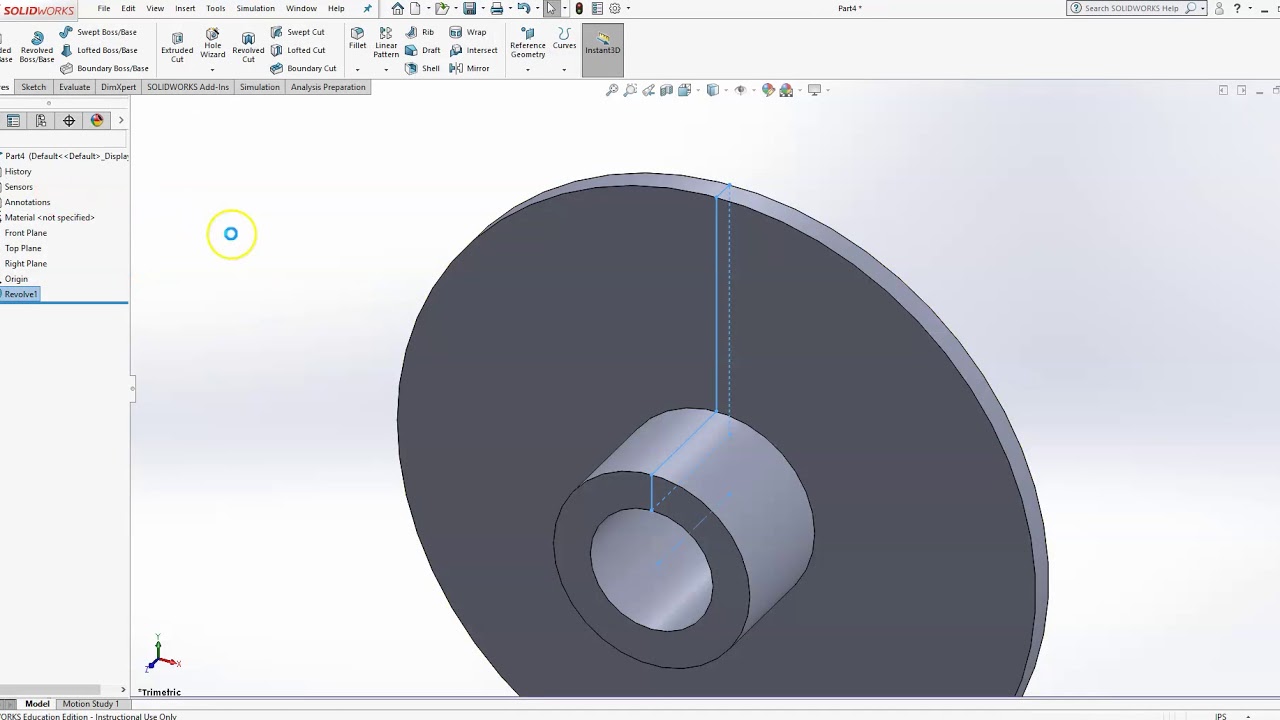Viewport: 1280px width, 720px height.
Task: Select Swept Boss/Base
Action: pos(98,32)
